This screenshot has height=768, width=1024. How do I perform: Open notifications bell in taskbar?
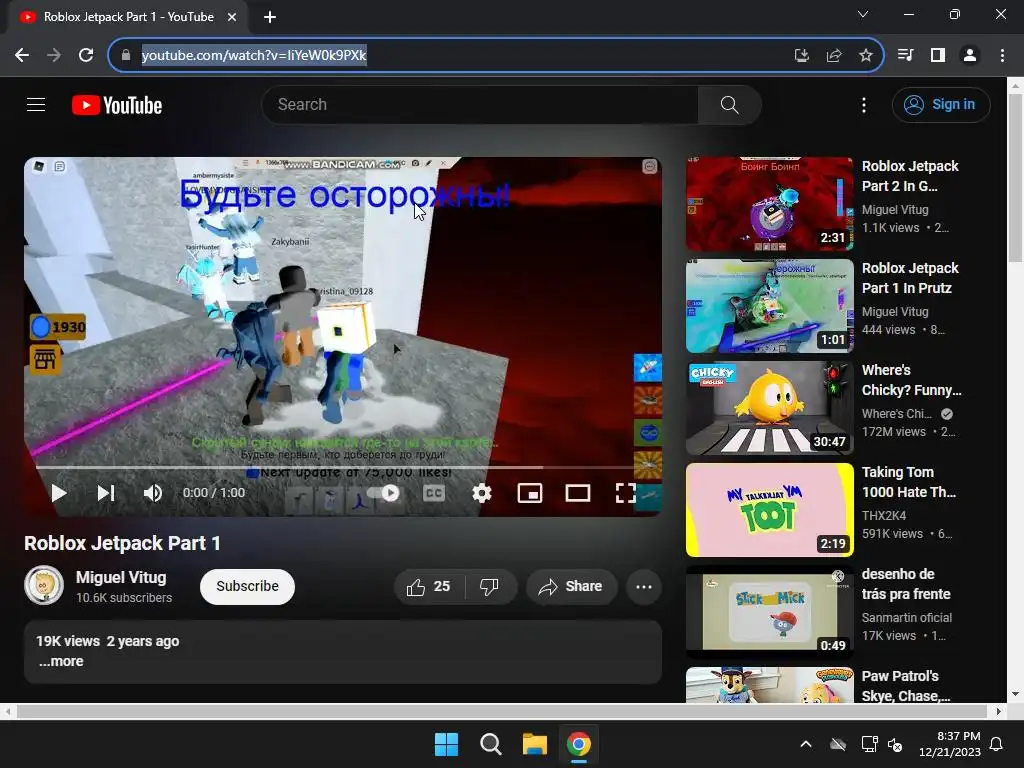coord(997,744)
